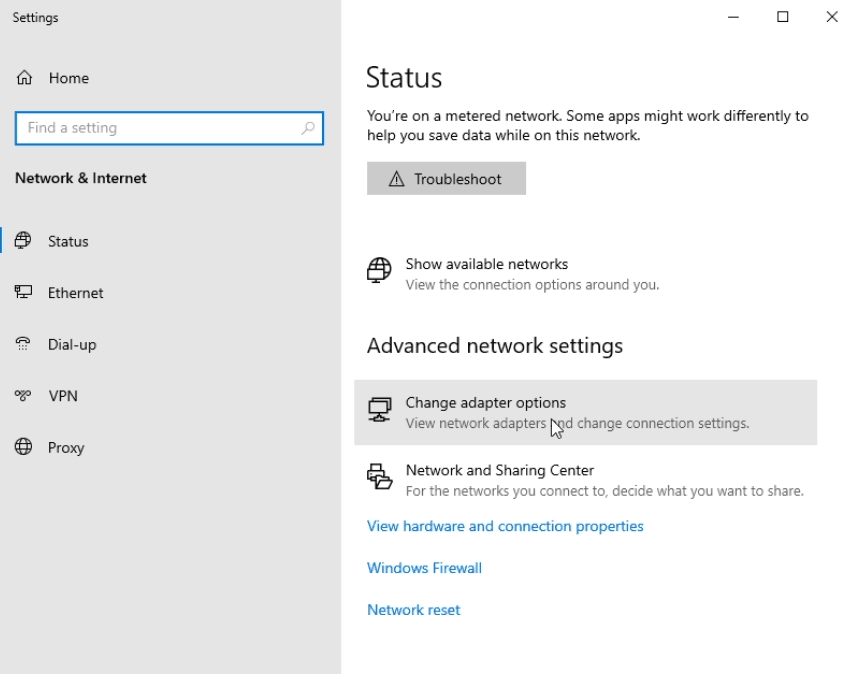Screen dimensions: 851x674
Task: Close the Settings window
Action: (831, 17)
